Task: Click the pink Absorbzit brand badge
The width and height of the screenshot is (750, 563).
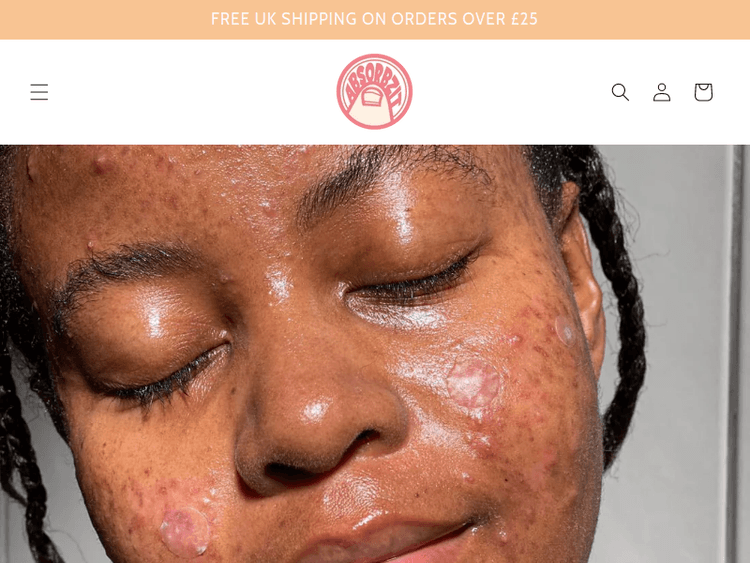Action: click(374, 91)
